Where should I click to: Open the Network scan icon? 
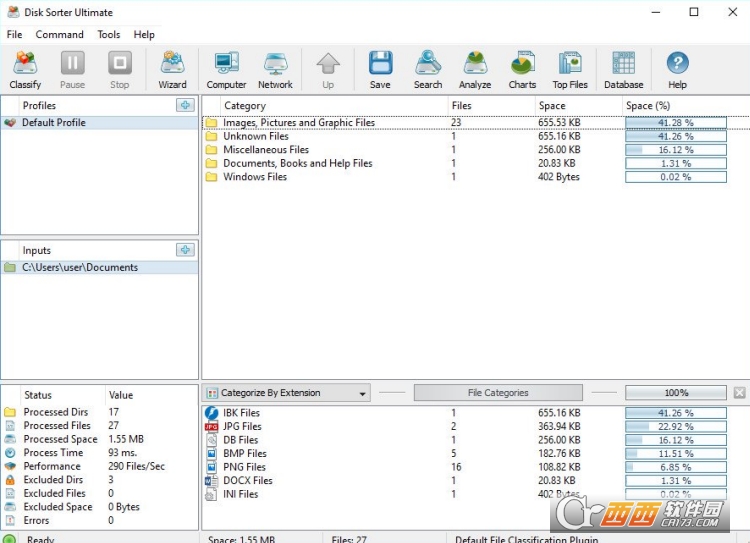click(x=275, y=69)
